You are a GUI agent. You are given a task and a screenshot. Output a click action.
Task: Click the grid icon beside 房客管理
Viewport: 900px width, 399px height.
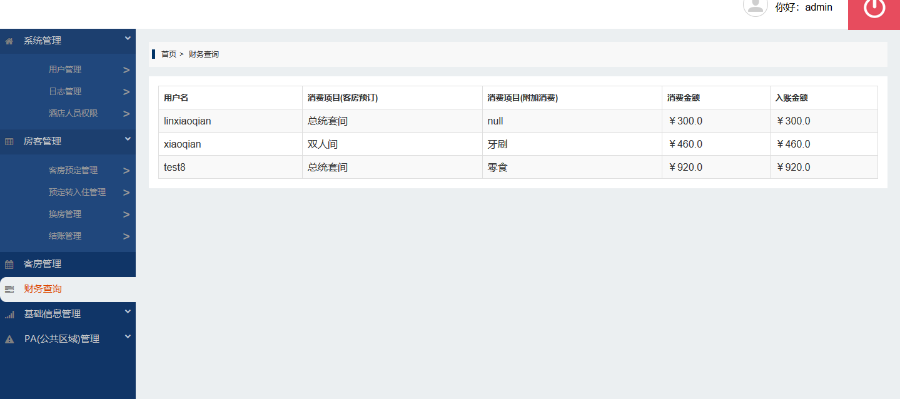[9, 141]
